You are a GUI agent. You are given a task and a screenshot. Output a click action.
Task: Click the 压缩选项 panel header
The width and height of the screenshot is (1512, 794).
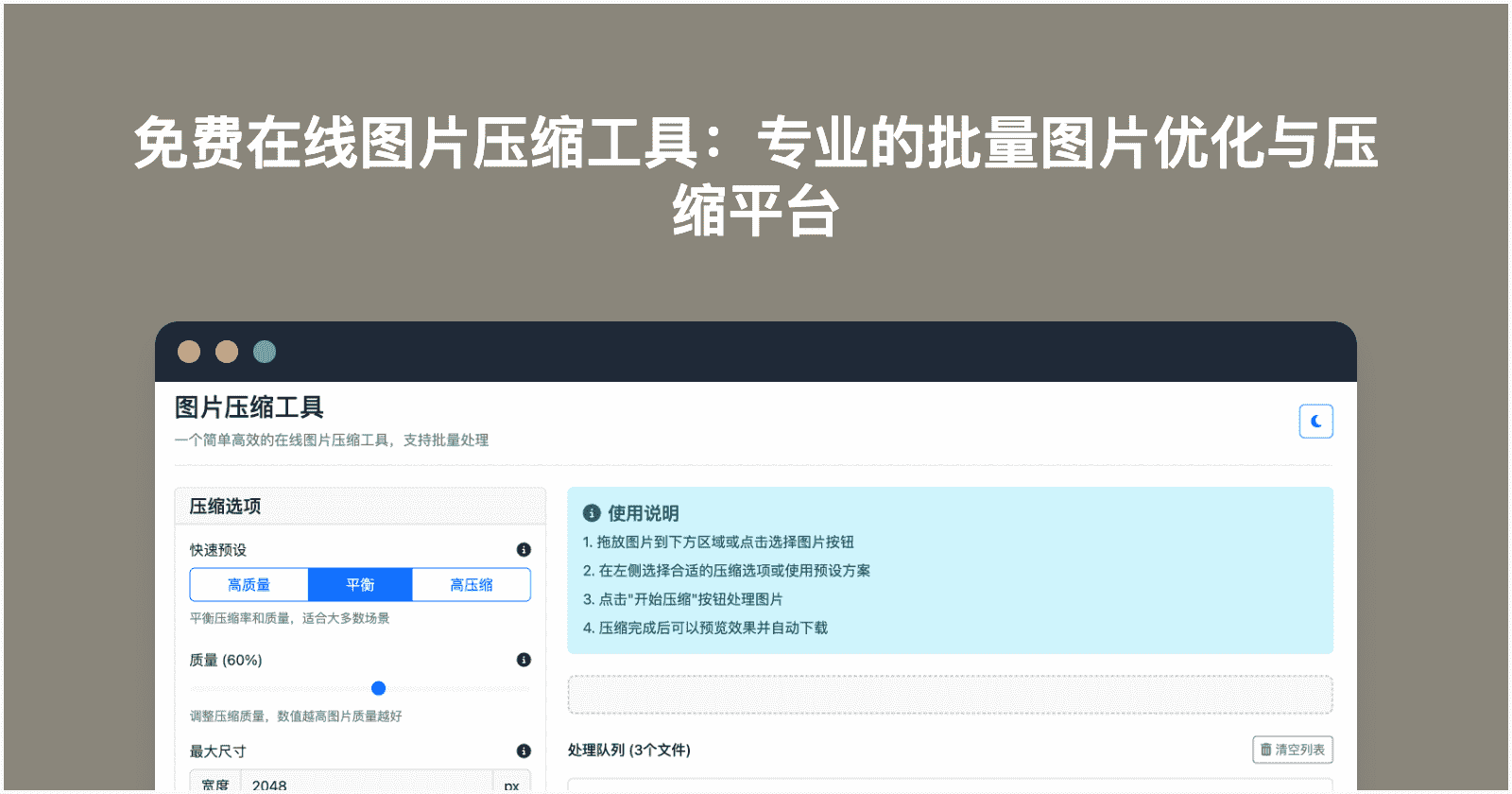(360, 507)
